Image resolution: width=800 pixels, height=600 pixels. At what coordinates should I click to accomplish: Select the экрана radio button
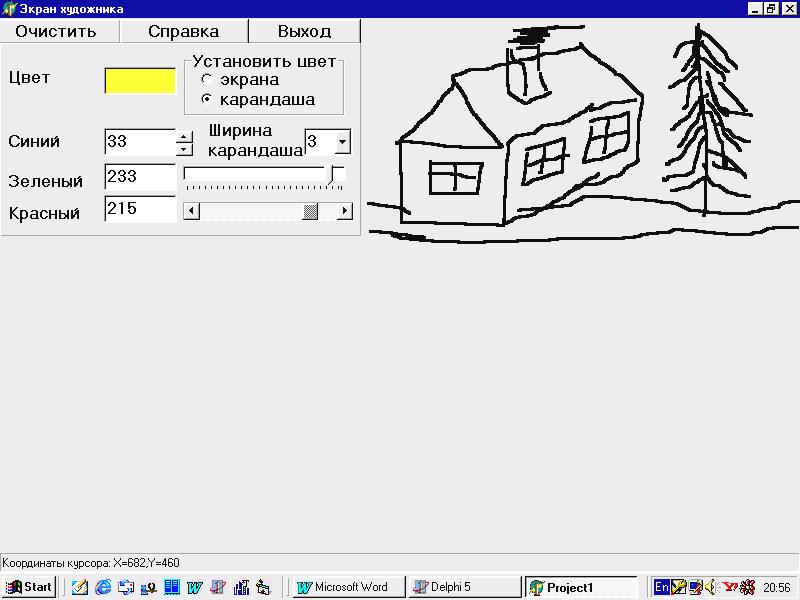coord(207,79)
